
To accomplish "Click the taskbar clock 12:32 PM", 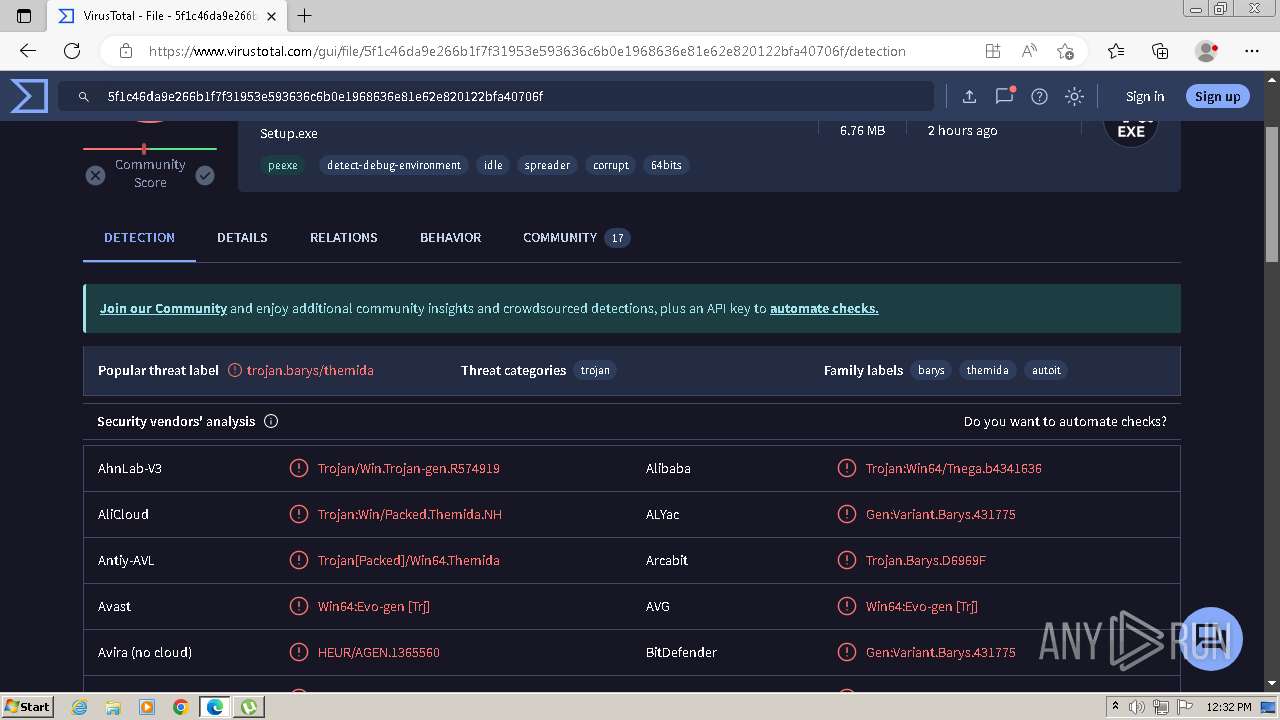I will tap(1229, 706).
